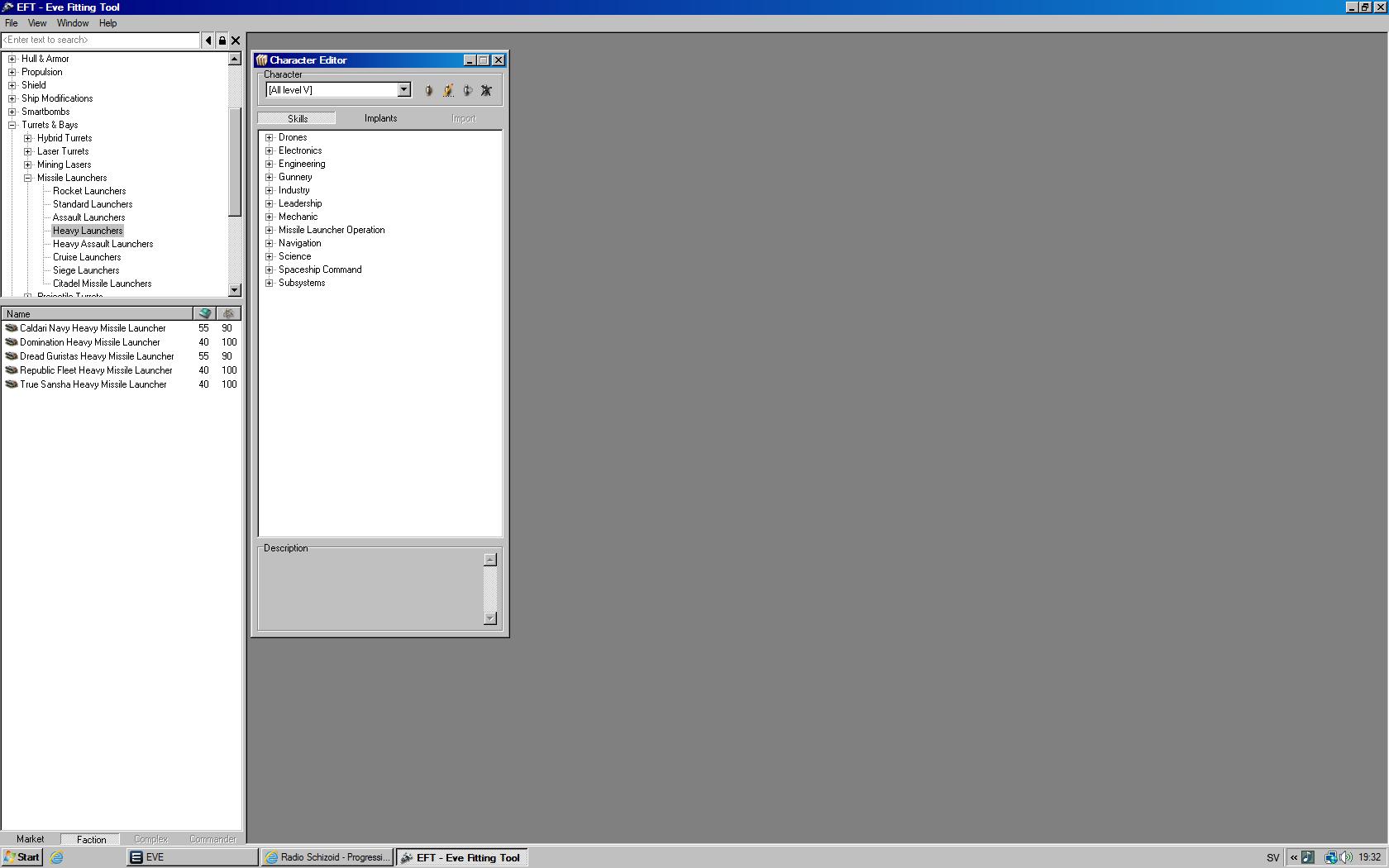This screenshot has height=868, width=1389.
Task: Select Siege Launchers in the tree
Action: 86,270
